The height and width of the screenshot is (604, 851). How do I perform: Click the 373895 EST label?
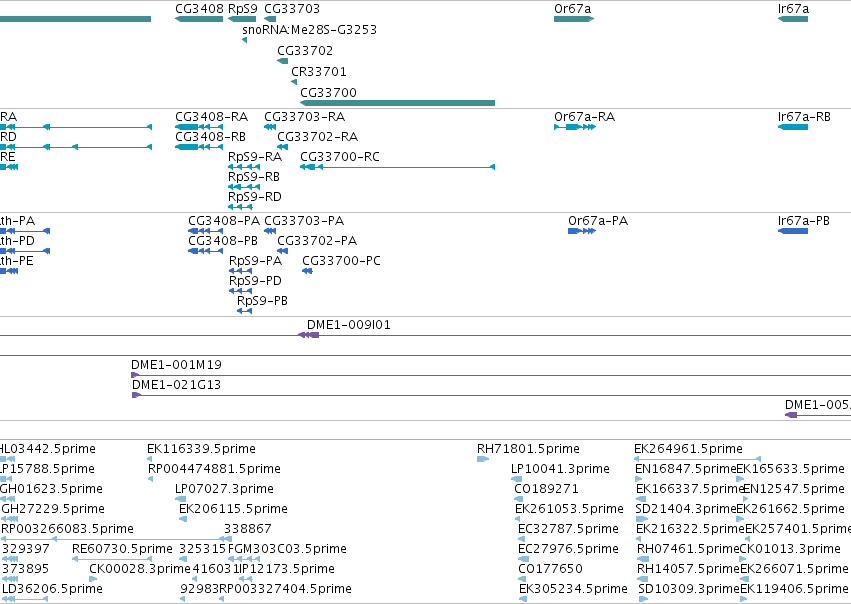[x=26, y=569]
